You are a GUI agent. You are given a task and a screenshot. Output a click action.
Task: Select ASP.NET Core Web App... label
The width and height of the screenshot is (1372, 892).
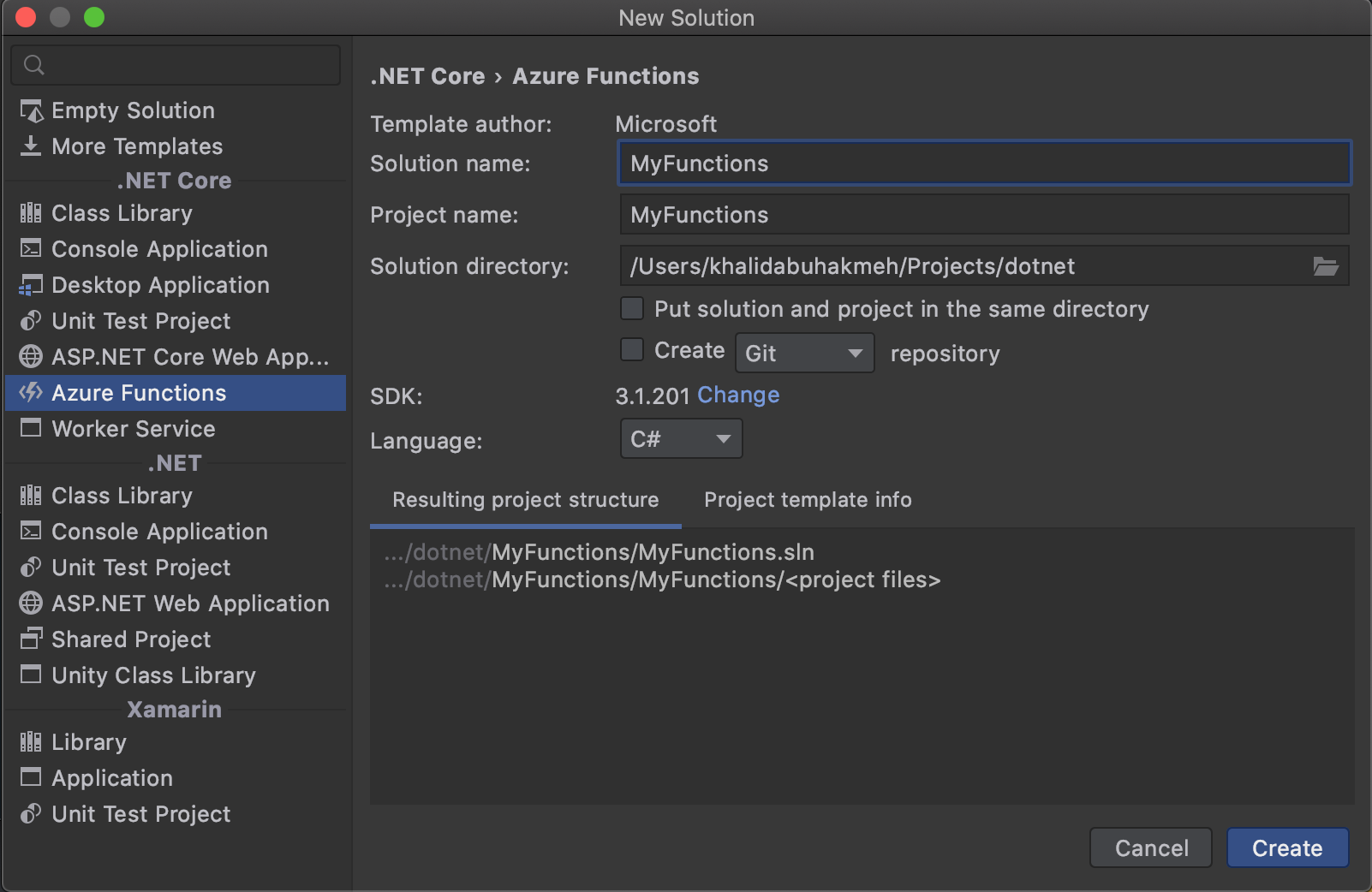pos(190,357)
